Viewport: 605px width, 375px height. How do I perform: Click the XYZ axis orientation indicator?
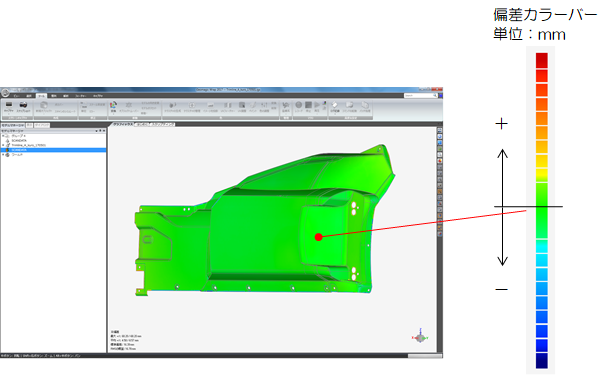pos(420,336)
